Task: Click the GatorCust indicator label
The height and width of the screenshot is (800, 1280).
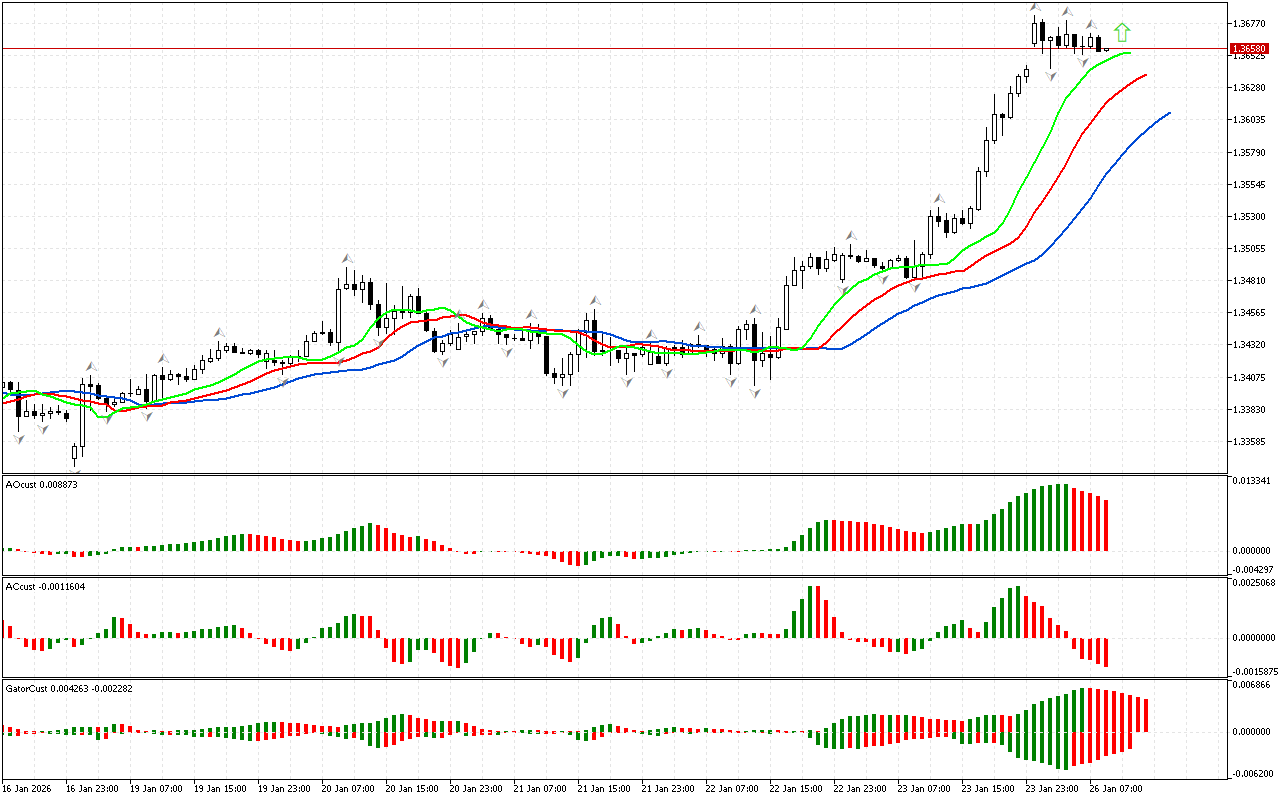Action: 69,688
